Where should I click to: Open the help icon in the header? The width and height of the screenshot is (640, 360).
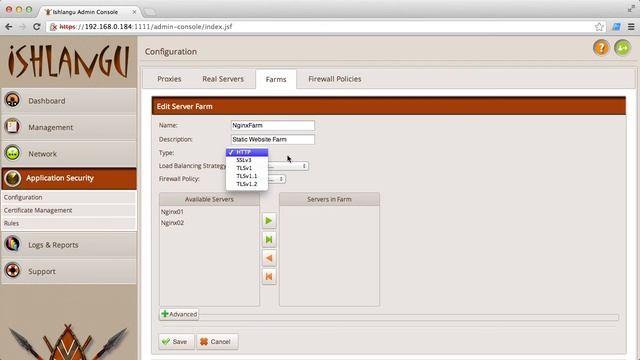601,48
